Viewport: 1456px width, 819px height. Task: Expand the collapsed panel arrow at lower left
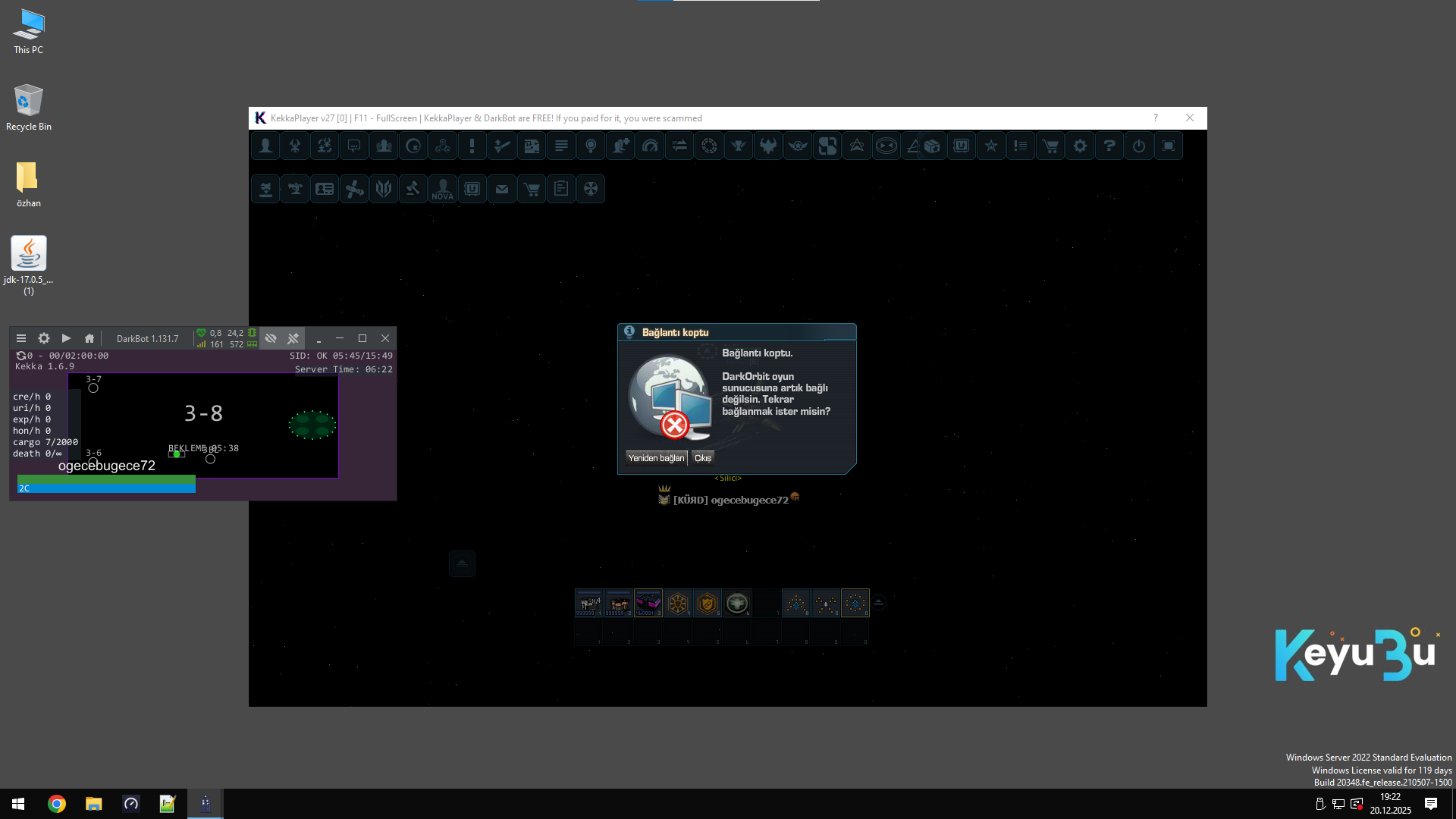tap(462, 563)
